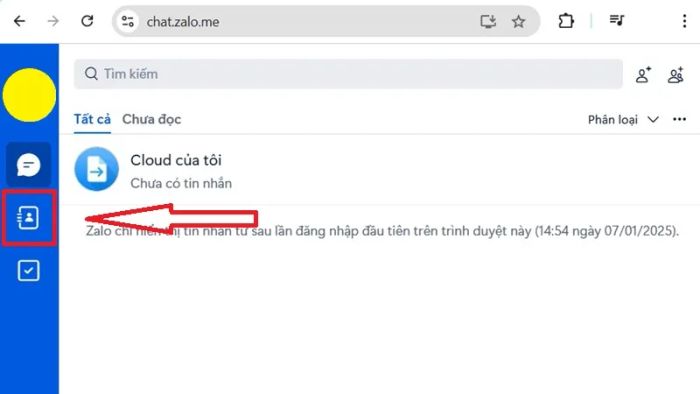Open Cloud của tôi conversation
This screenshot has width=700, height=394.
coord(379,170)
